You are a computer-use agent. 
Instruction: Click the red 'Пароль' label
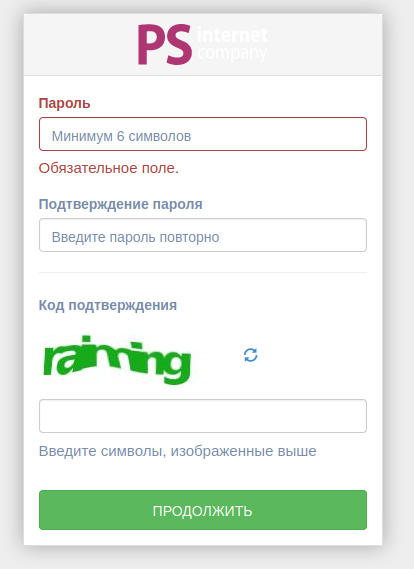click(x=64, y=103)
